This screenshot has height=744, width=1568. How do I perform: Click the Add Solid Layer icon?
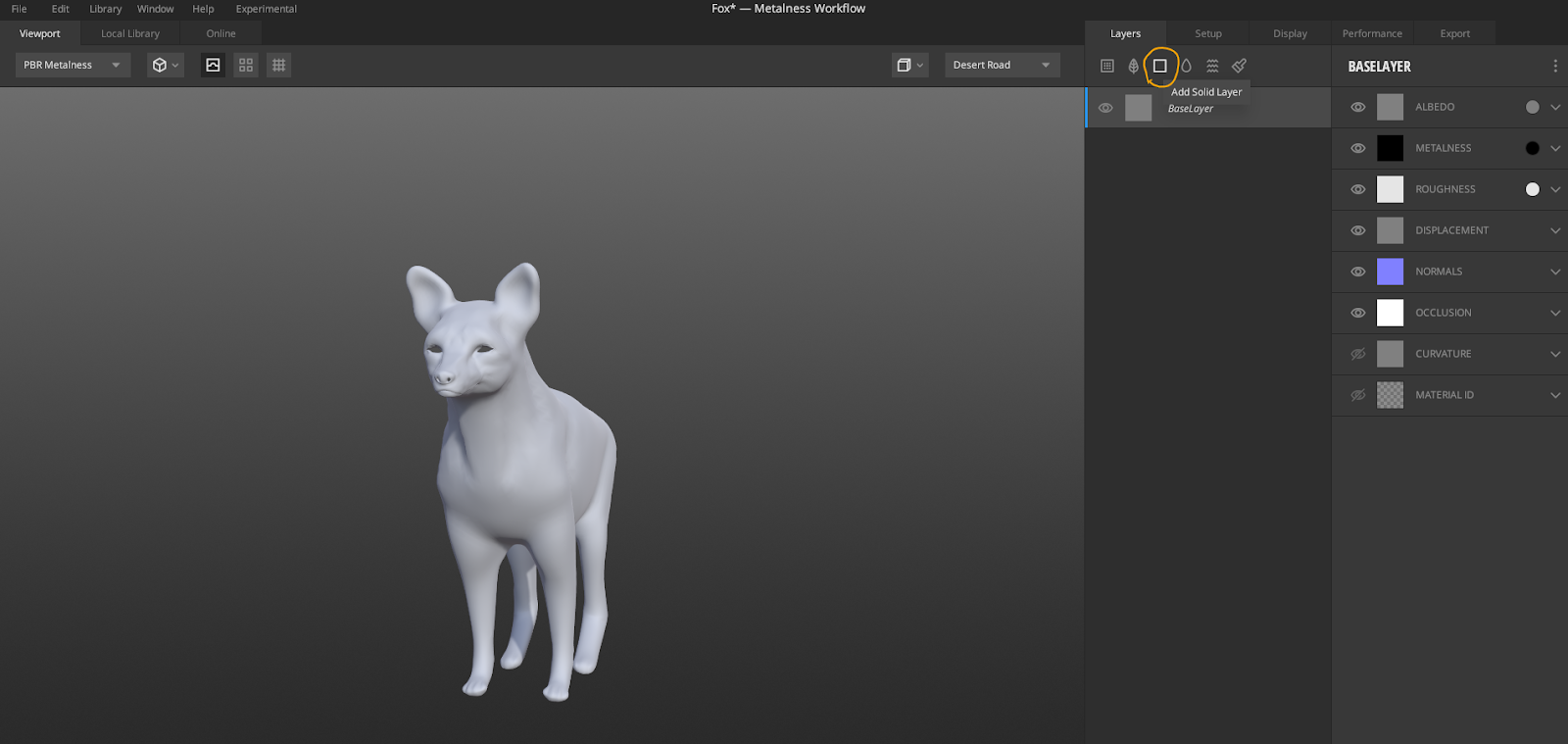(x=1159, y=66)
